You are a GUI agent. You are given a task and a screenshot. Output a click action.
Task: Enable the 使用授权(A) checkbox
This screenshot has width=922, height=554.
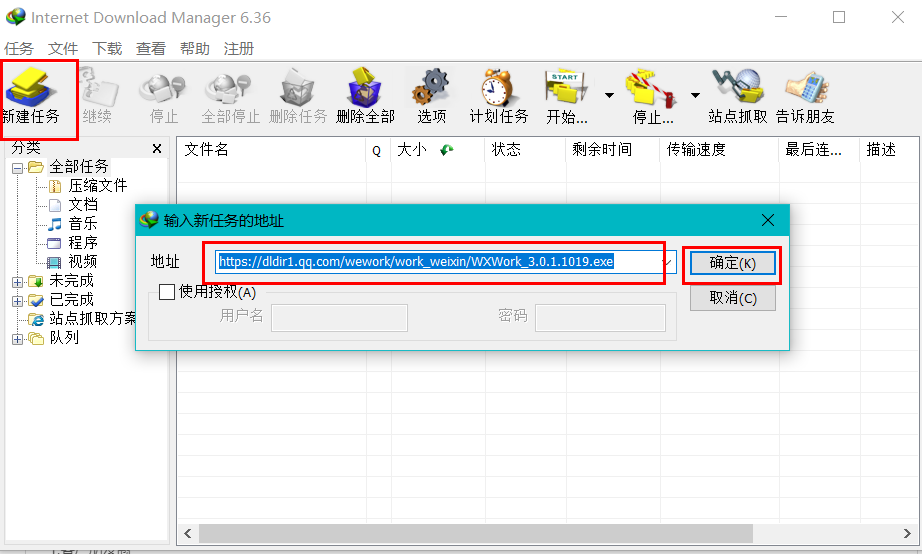pos(167,292)
